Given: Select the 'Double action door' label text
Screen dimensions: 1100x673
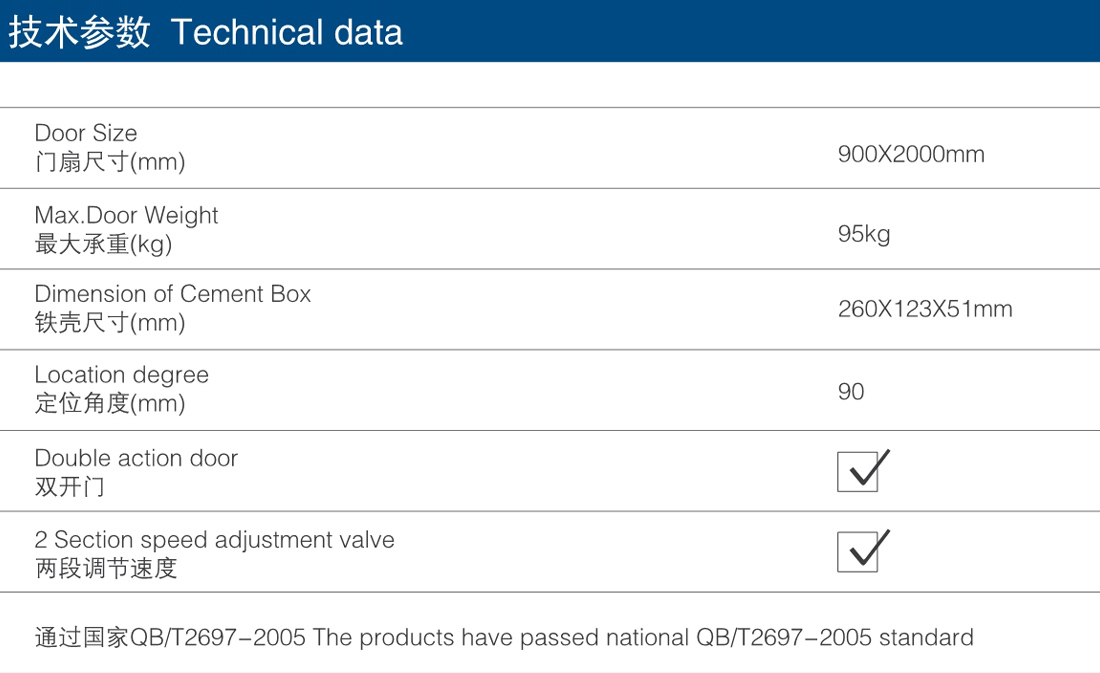Looking at the screenshot, I should [x=136, y=458].
